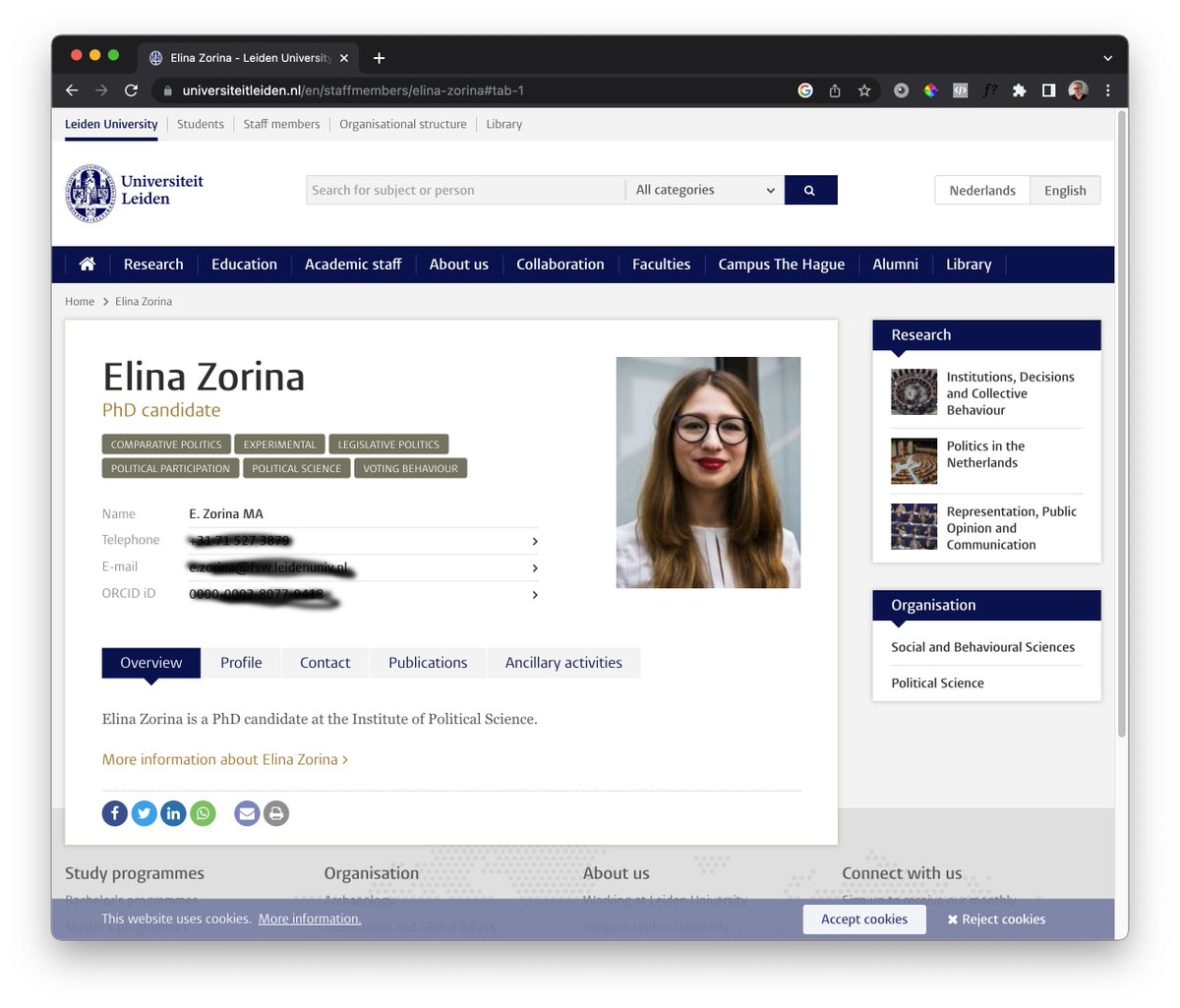Open More information about Elina Zorina
The height and width of the screenshot is (1008, 1180).
coord(225,759)
